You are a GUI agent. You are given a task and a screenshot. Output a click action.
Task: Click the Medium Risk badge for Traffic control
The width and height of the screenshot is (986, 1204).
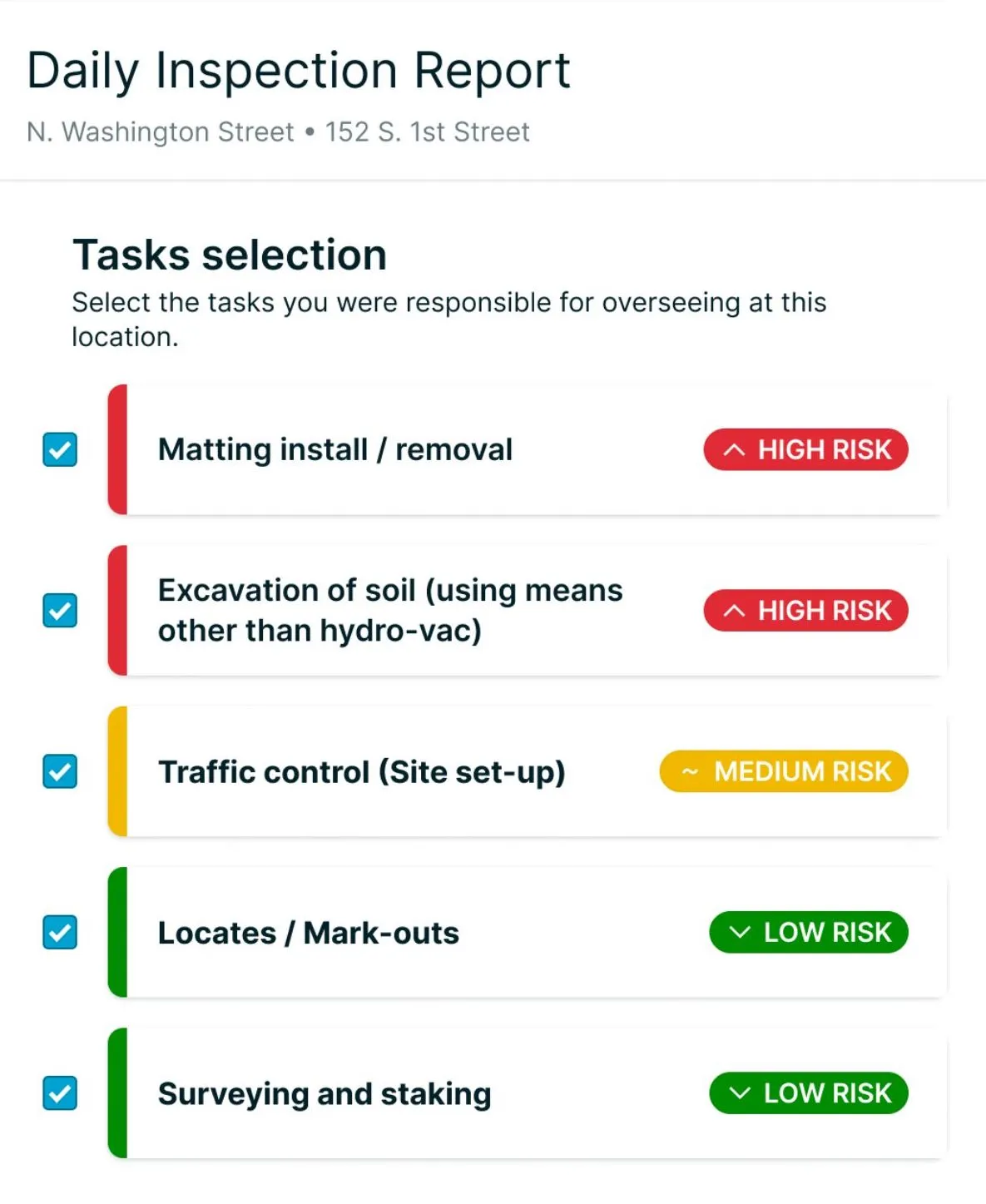[784, 772]
